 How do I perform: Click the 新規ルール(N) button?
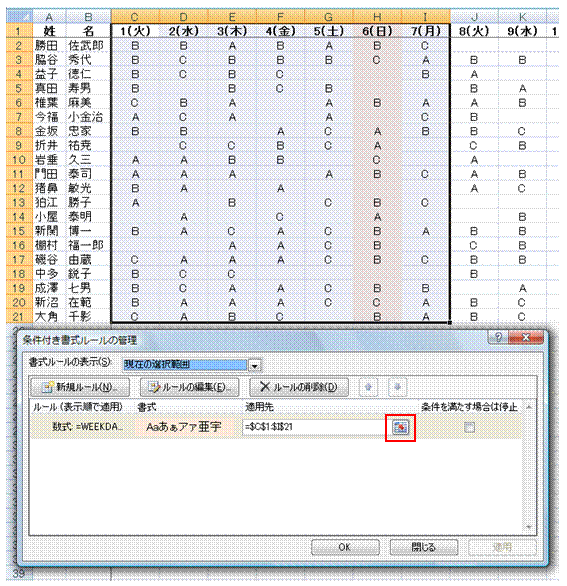click(80, 387)
